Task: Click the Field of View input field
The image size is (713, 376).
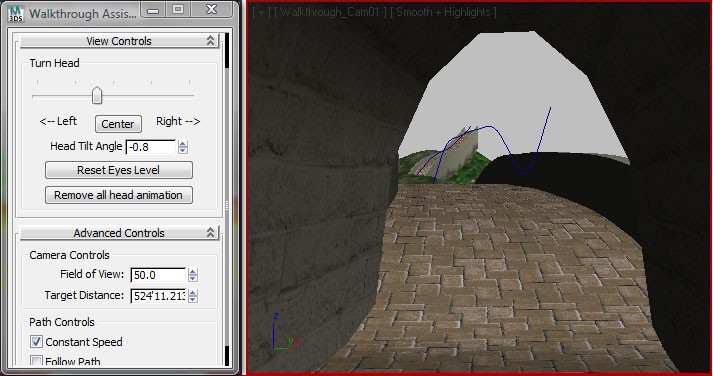Action: [x=158, y=275]
